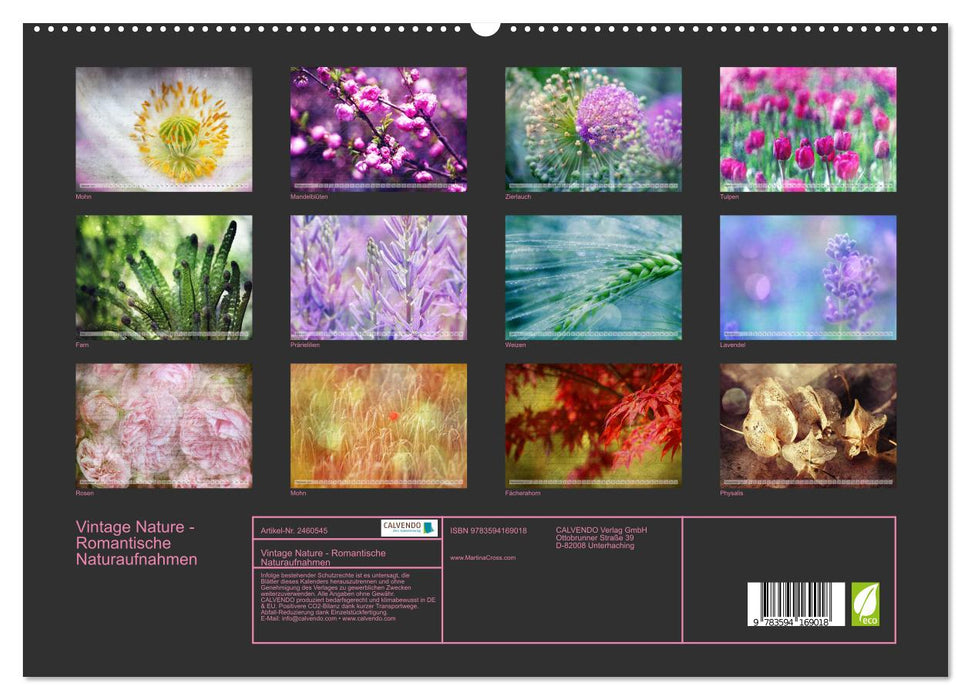Image resolution: width=971 pixels, height=700 pixels.
Task: Click the barcode number 9 783594 169018
Action: pyautogui.click(x=791, y=622)
